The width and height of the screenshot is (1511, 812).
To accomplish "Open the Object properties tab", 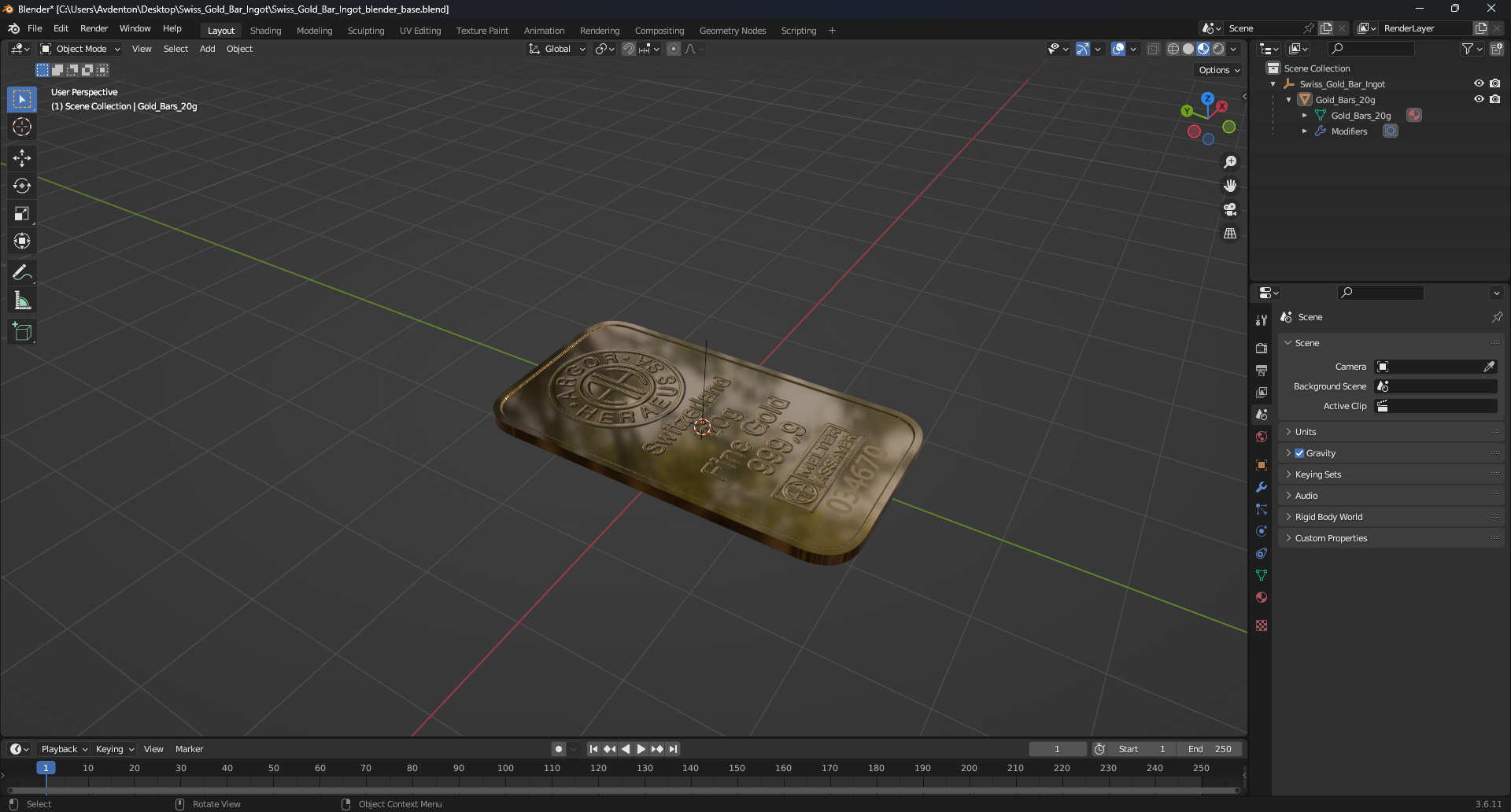I will click(1262, 465).
